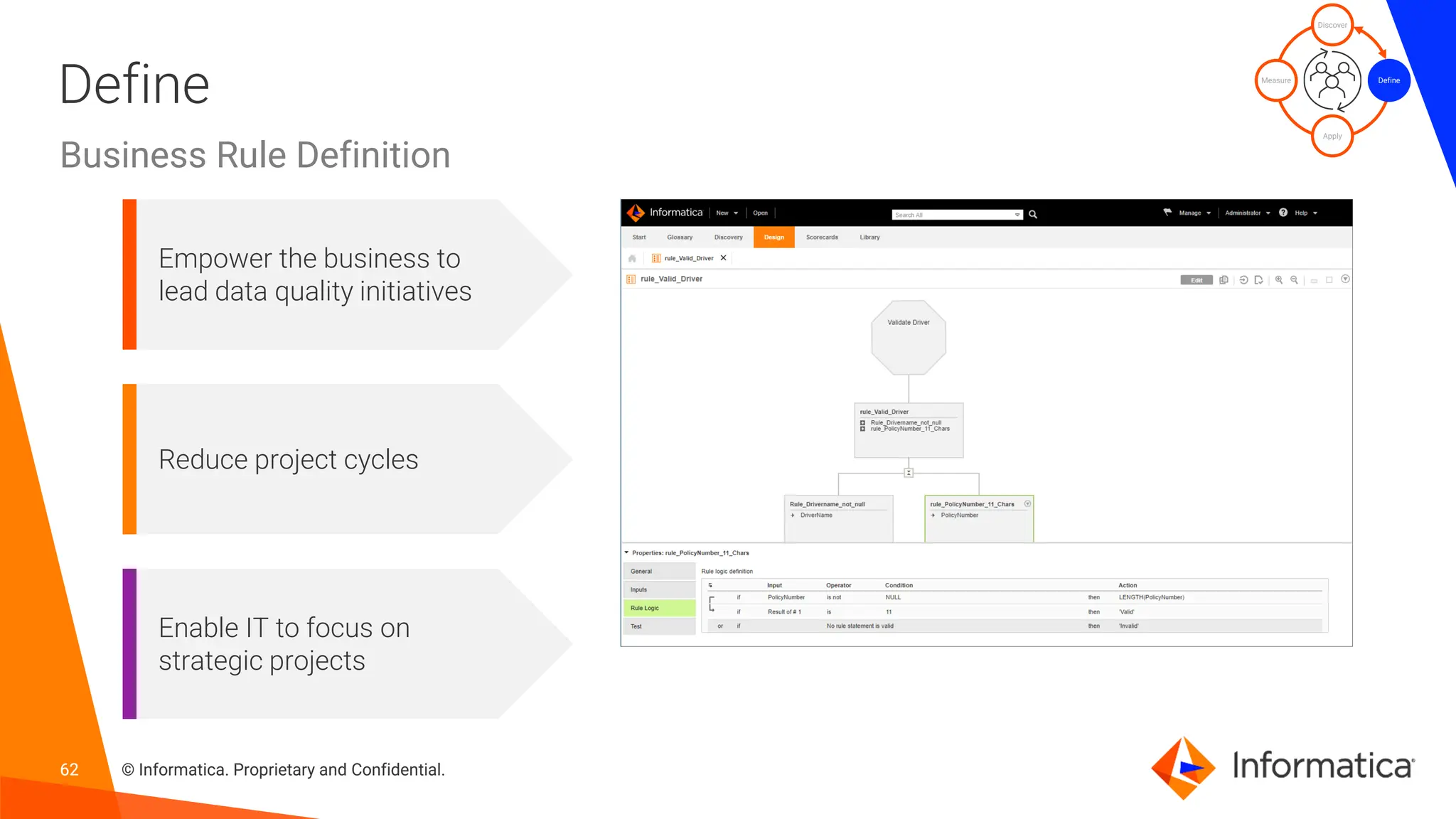The image size is (1456, 819).
Task: Click the Edit button
Action: (1197, 280)
